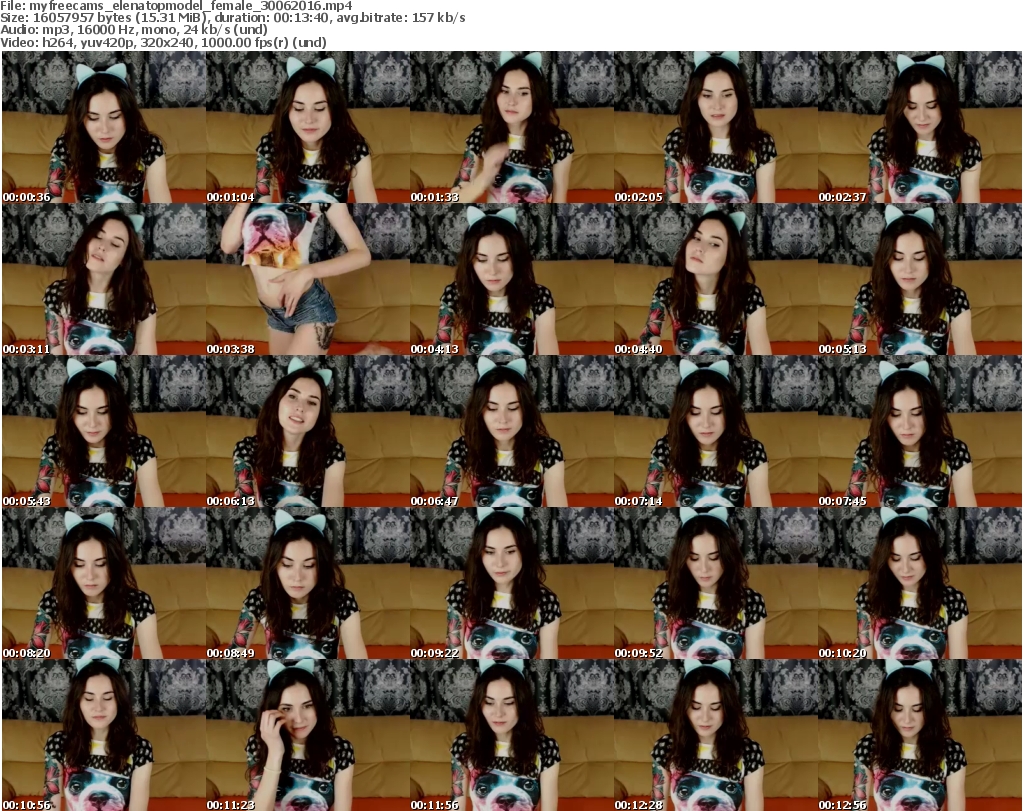This screenshot has height=811, width=1024.
Task: Open the thumbnail marked 00:12:28
Action: 715,735
